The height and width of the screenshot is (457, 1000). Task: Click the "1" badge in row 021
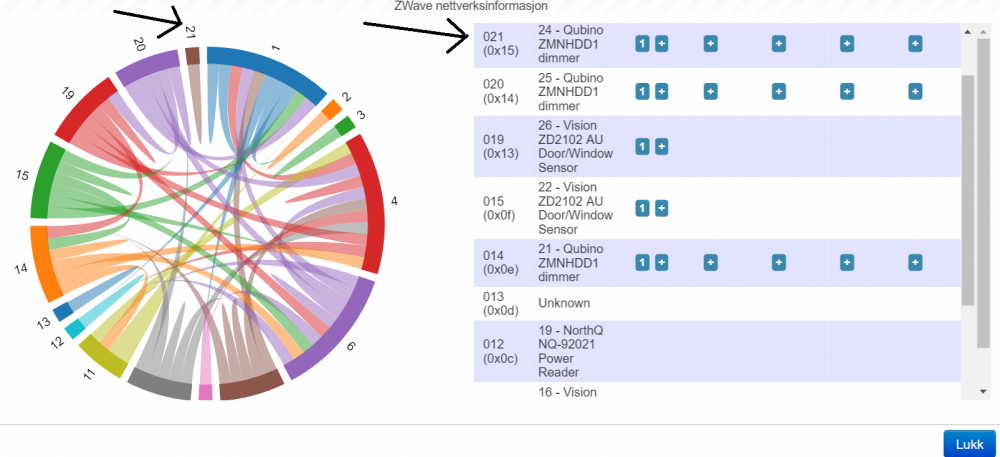[x=642, y=44]
